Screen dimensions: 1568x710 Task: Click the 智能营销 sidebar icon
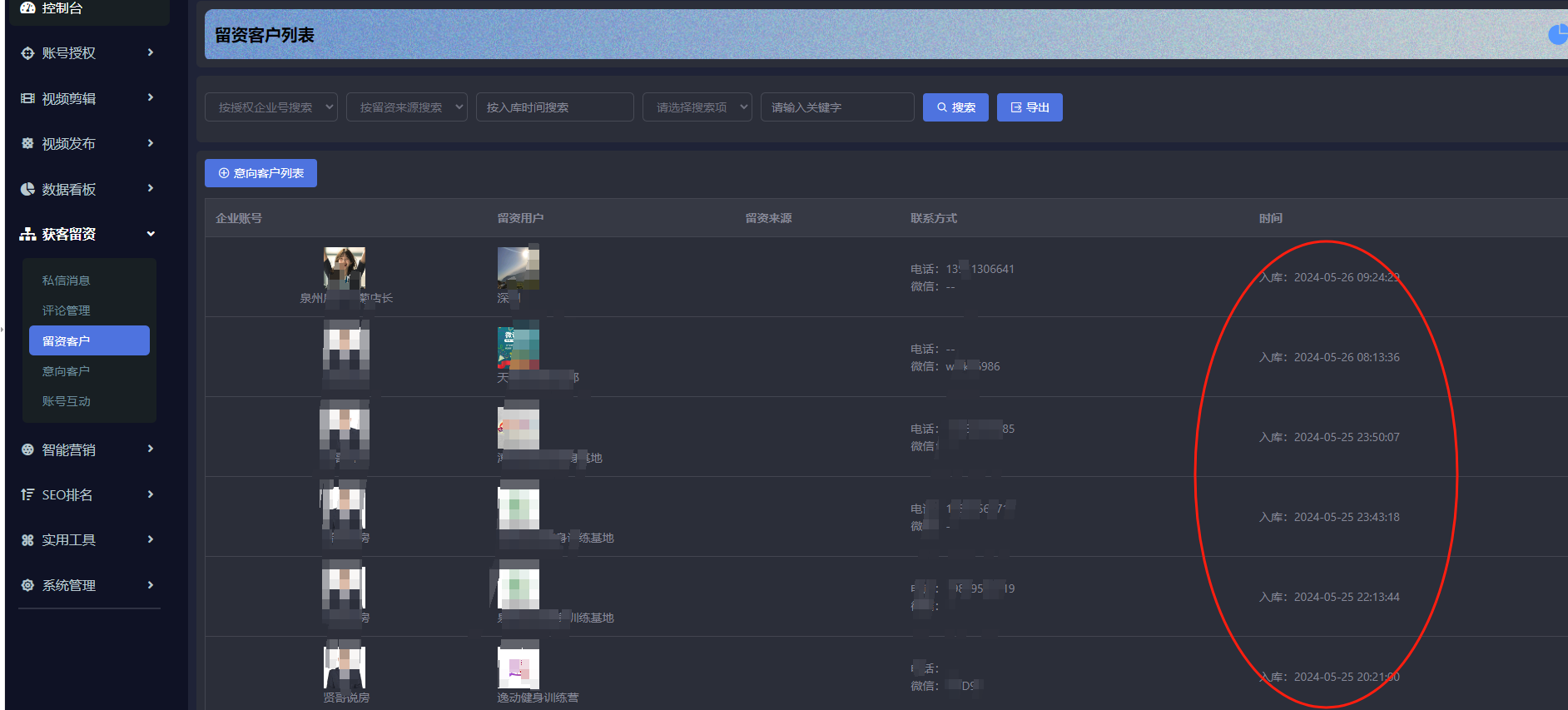27,449
